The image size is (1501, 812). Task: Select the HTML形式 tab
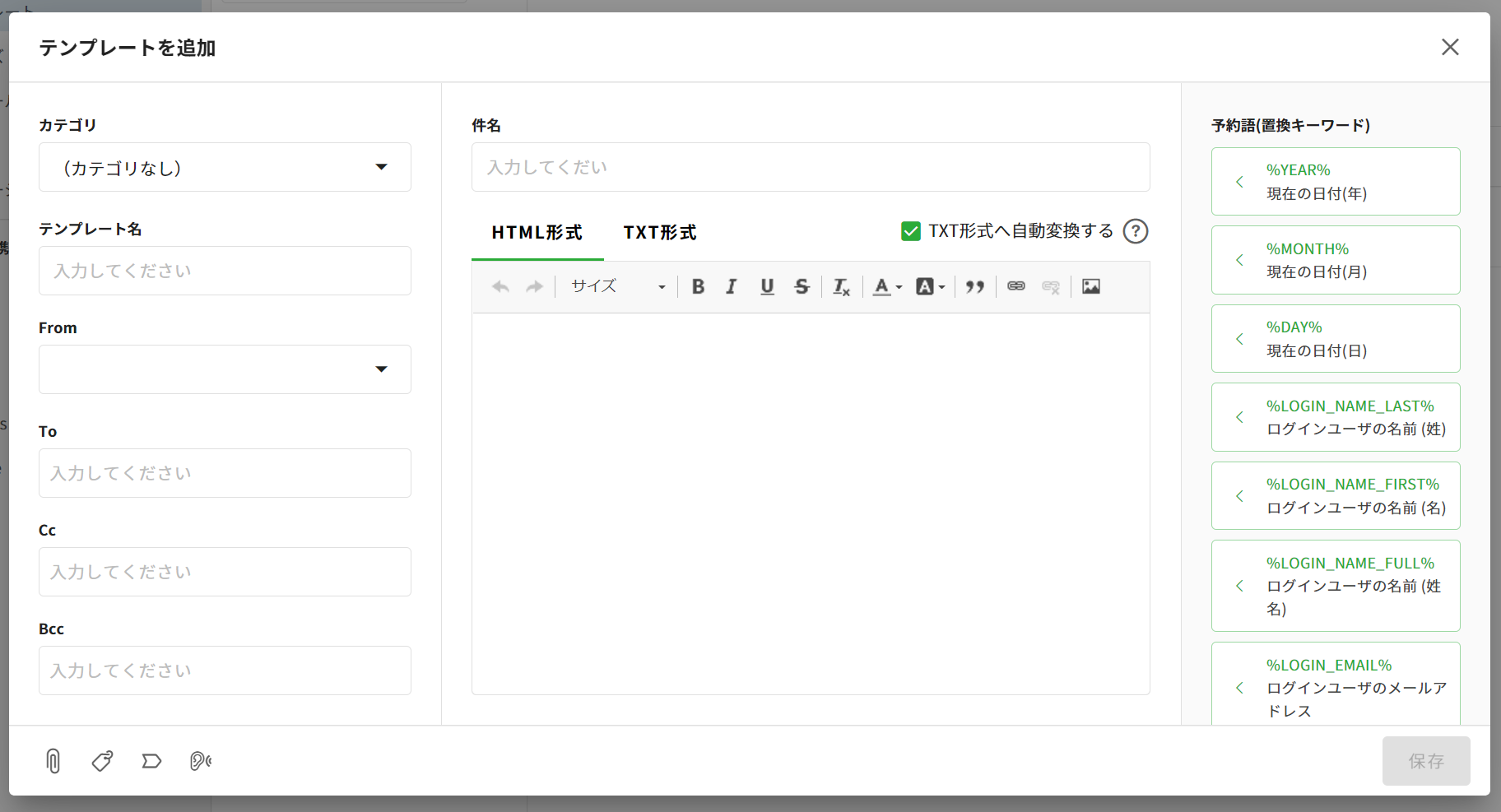coord(537,233)
